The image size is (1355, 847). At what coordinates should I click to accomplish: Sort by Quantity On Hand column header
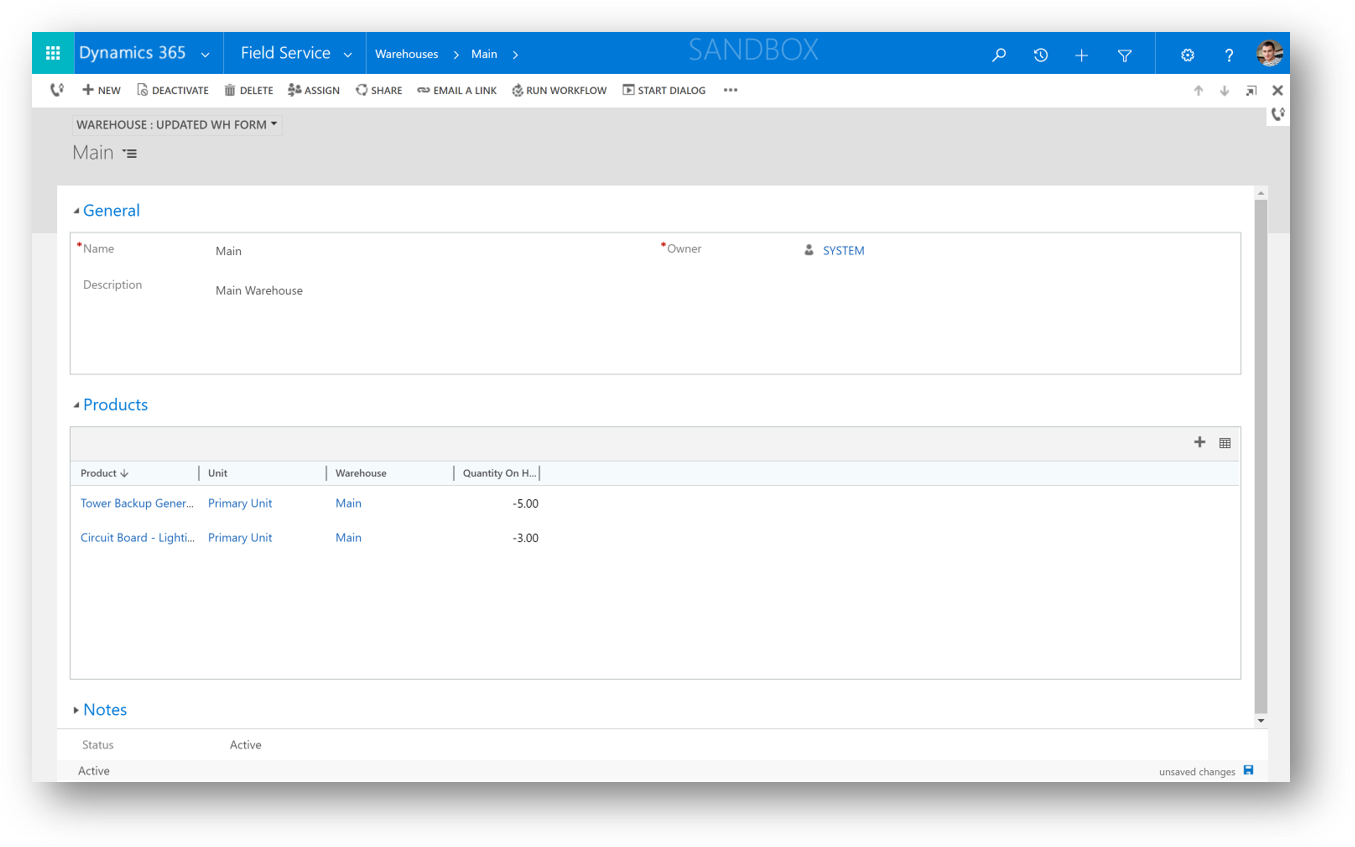coord(500,473)
